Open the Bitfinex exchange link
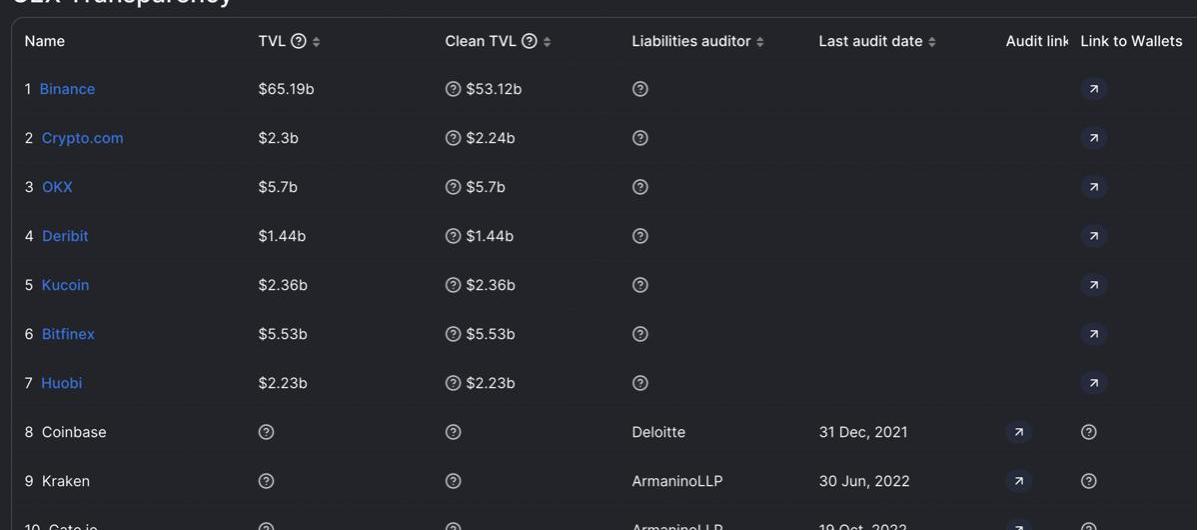Image resolution: width=1198 pixels, height=530 pixels. click(68, 334)
